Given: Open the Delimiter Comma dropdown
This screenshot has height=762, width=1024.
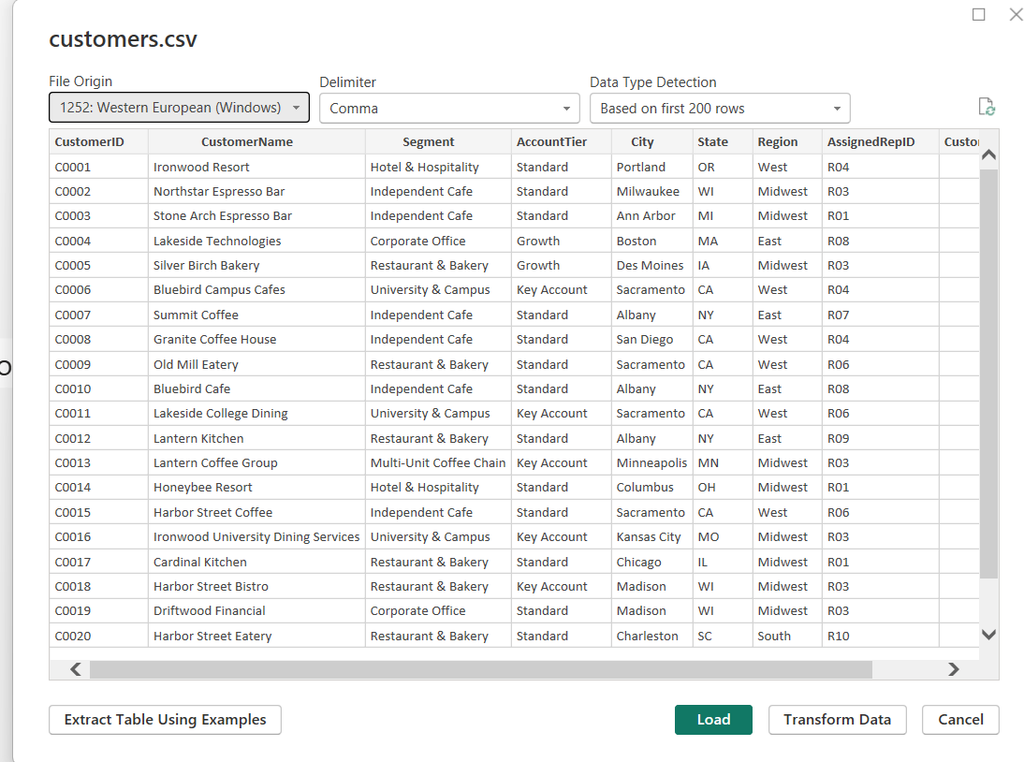Looking at the screenshot, I should 449,108.
